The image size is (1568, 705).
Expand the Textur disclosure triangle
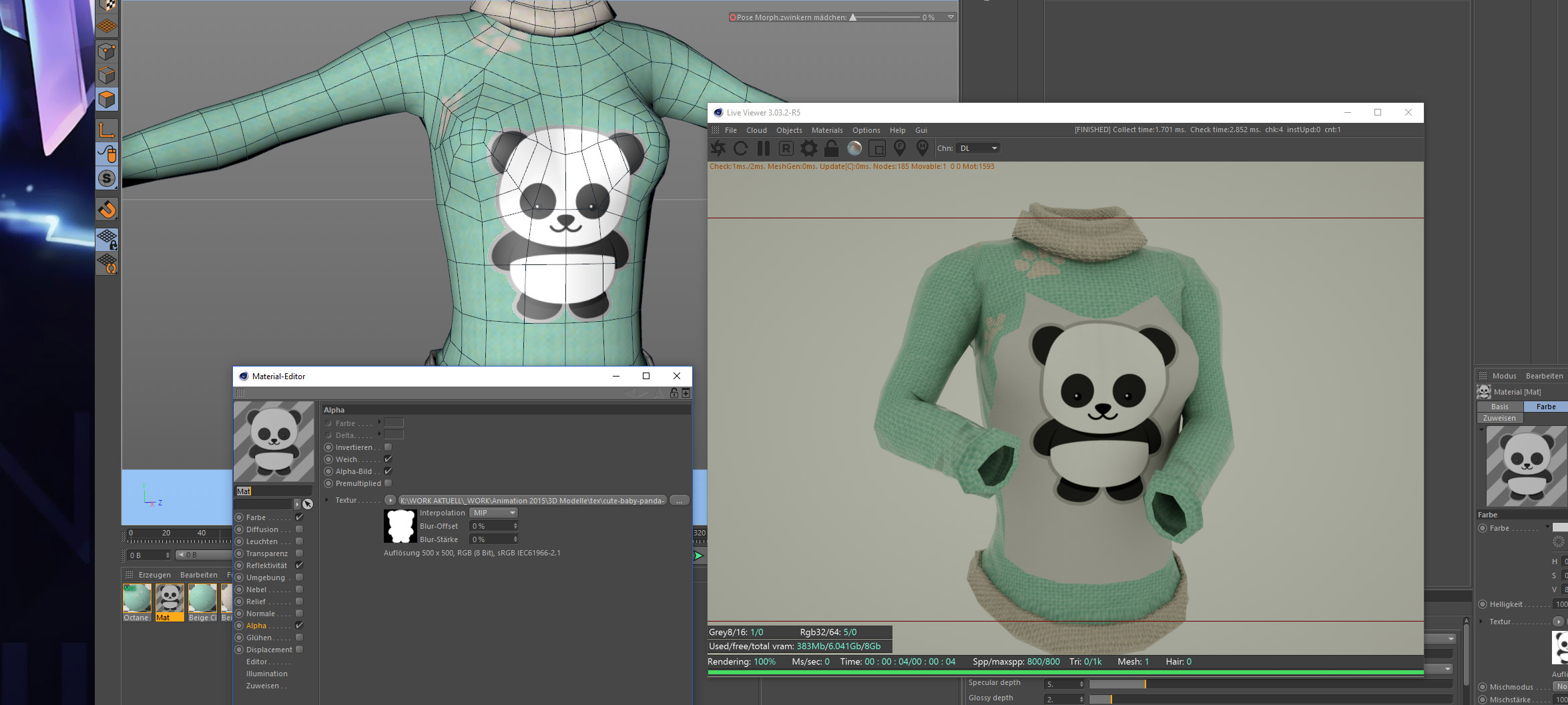point(326,500)
